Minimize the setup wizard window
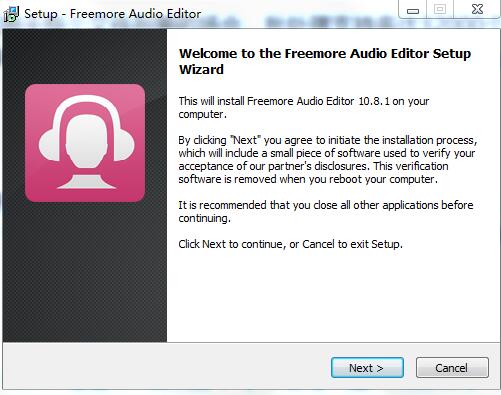 coord(413,11)
